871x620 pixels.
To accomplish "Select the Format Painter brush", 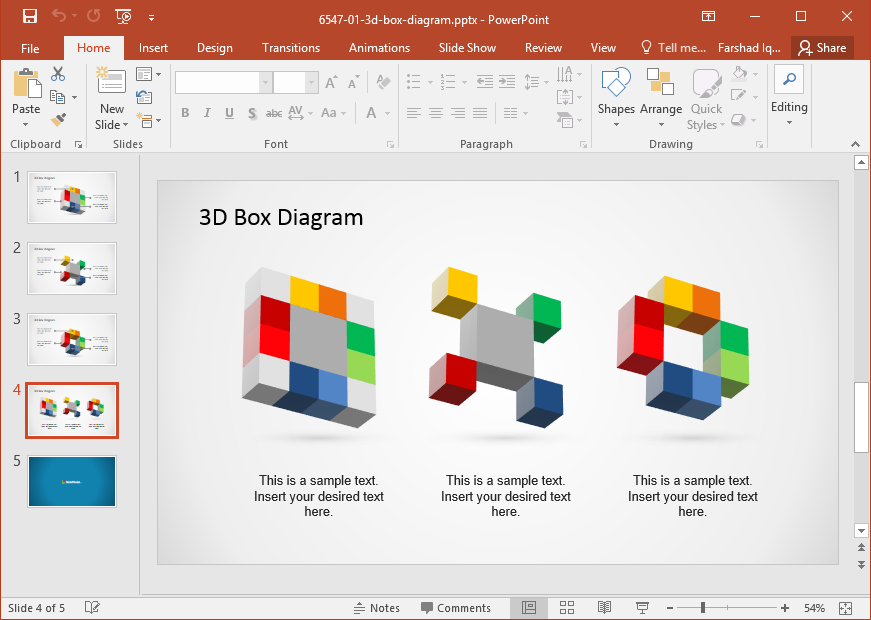I will pyautogui.click(x=58, y=120).
